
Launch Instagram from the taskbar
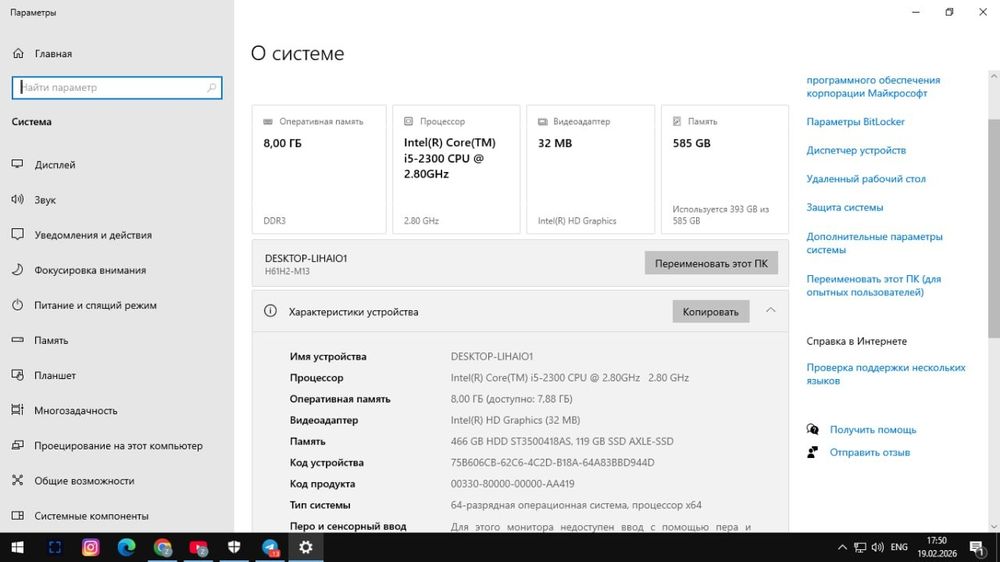point(91,547)
